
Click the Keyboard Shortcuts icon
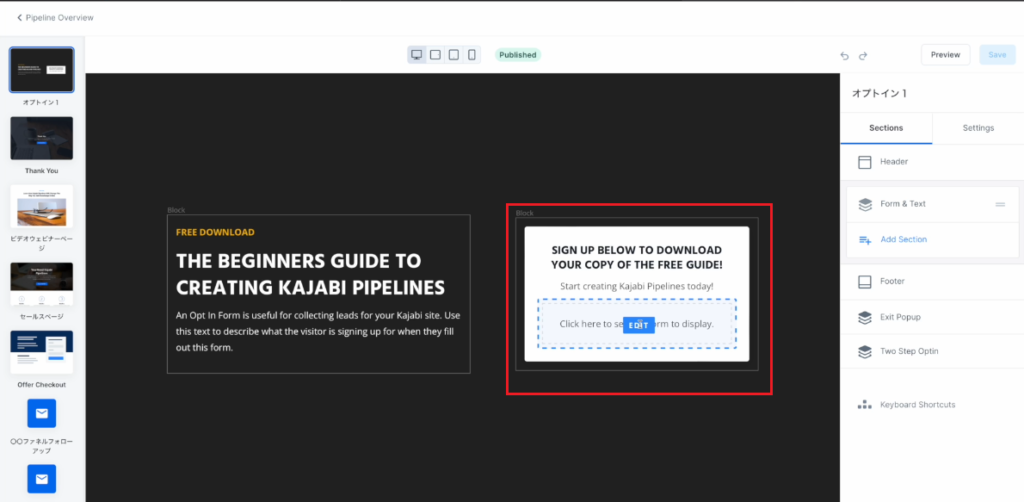pyautogui.click(x=865, y=405)
